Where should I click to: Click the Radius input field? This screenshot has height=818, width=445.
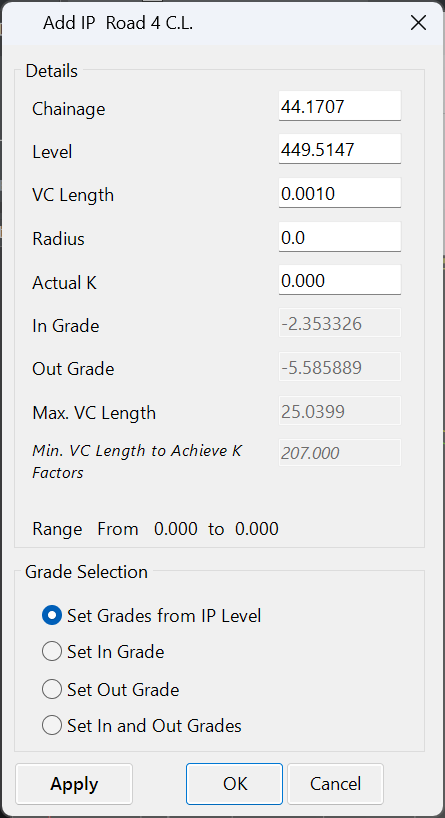coord(340,237)
